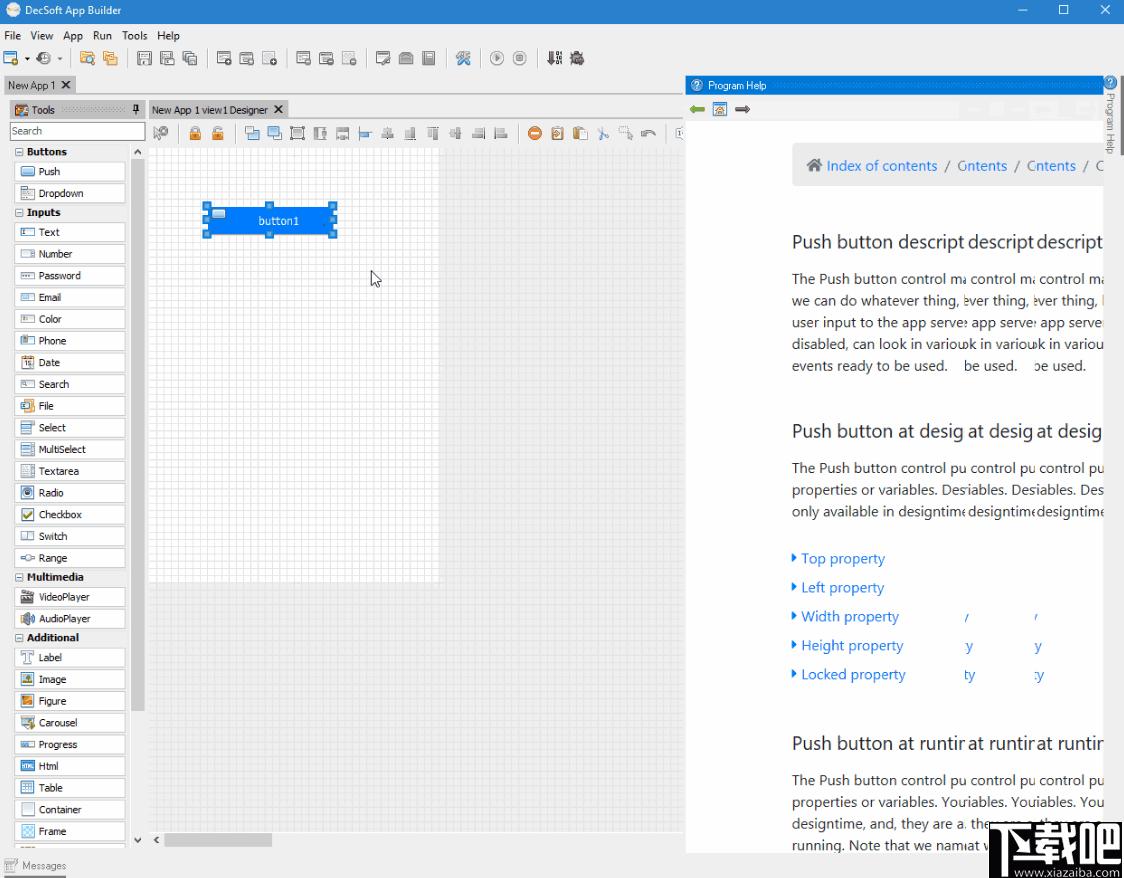Click the paste clipboard icon
The width and height of the screenshot is (1124, 878).
581,133
